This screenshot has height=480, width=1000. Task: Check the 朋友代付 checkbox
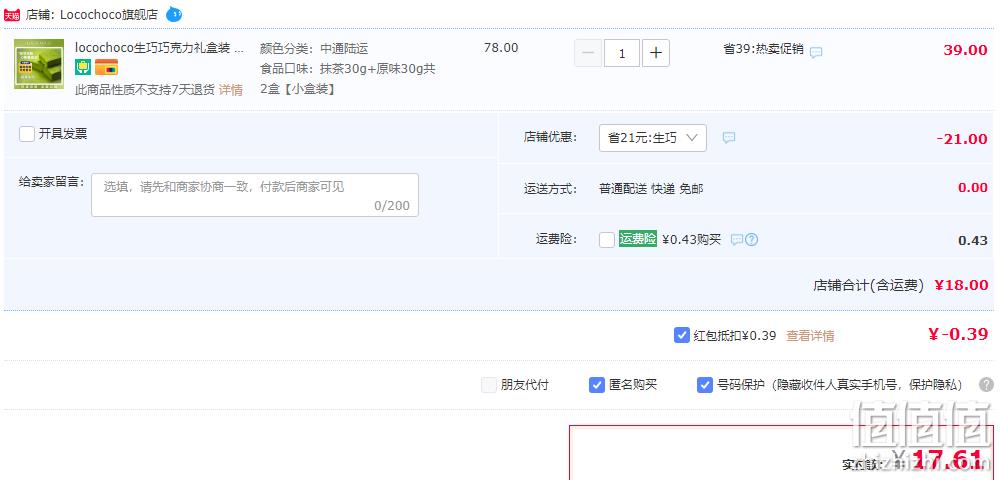(x=489, y=385)
